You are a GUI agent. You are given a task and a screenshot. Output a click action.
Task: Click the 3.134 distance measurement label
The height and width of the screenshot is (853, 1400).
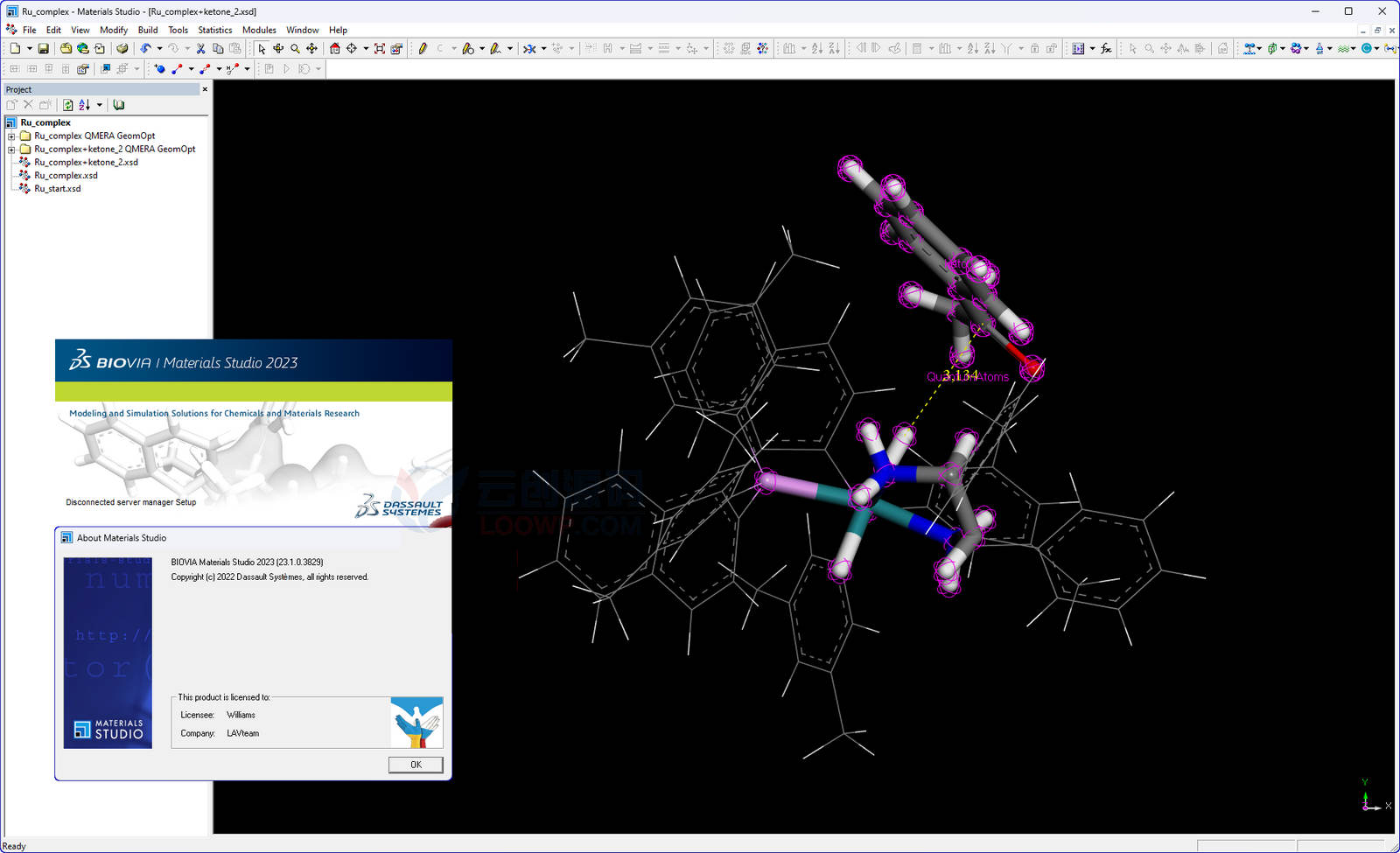(960, 375)
